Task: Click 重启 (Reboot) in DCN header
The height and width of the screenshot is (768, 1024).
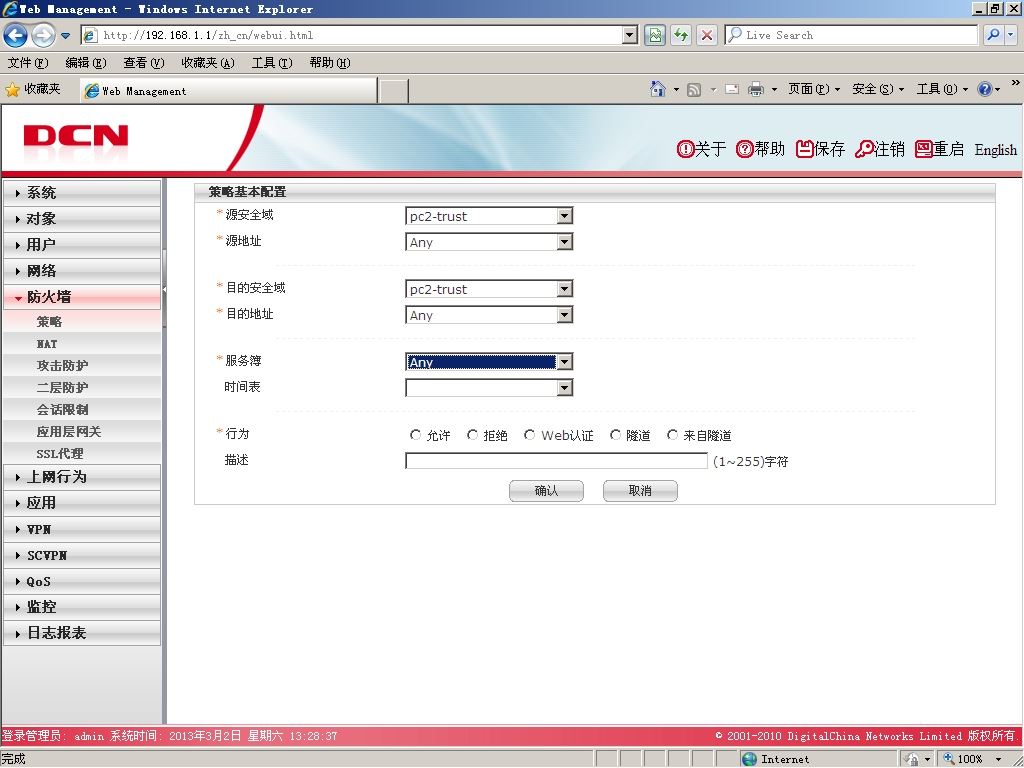Action: pyautogui.click(x=940, y=149)
